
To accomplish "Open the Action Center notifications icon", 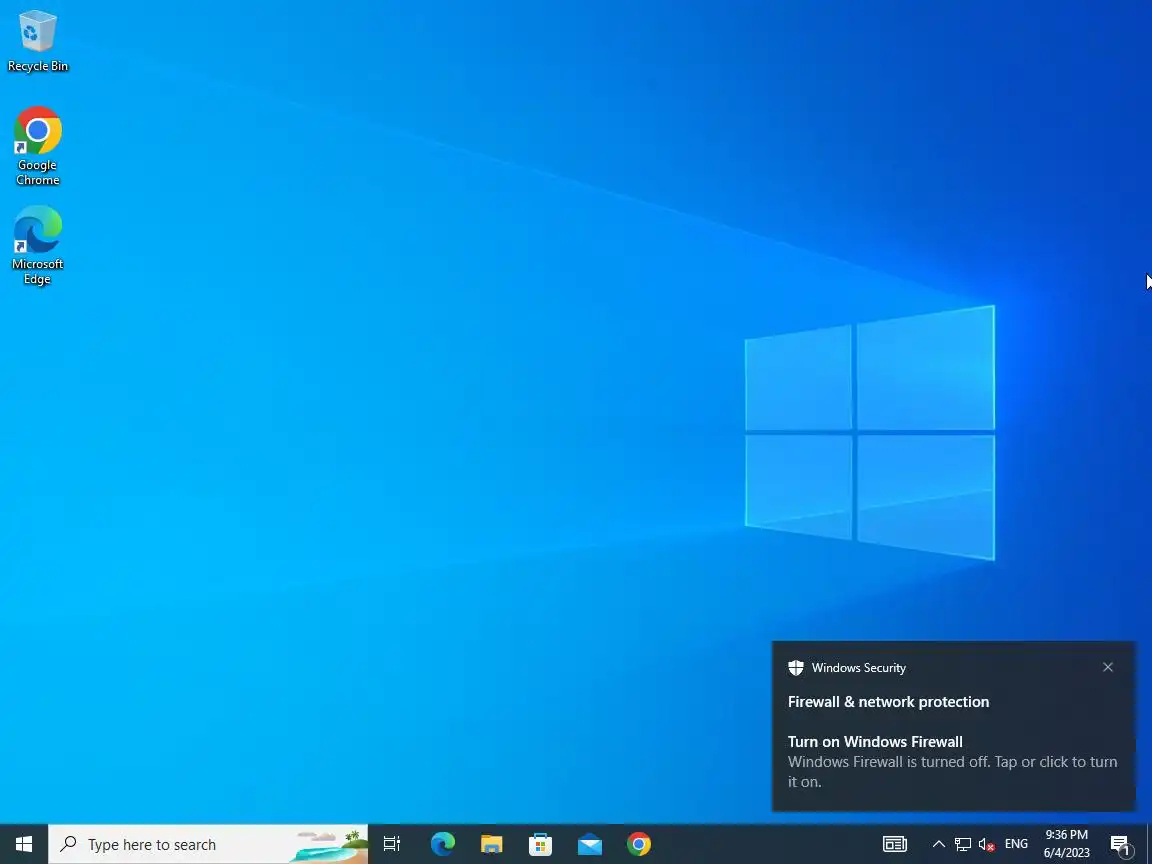I will pos(1121,845).
